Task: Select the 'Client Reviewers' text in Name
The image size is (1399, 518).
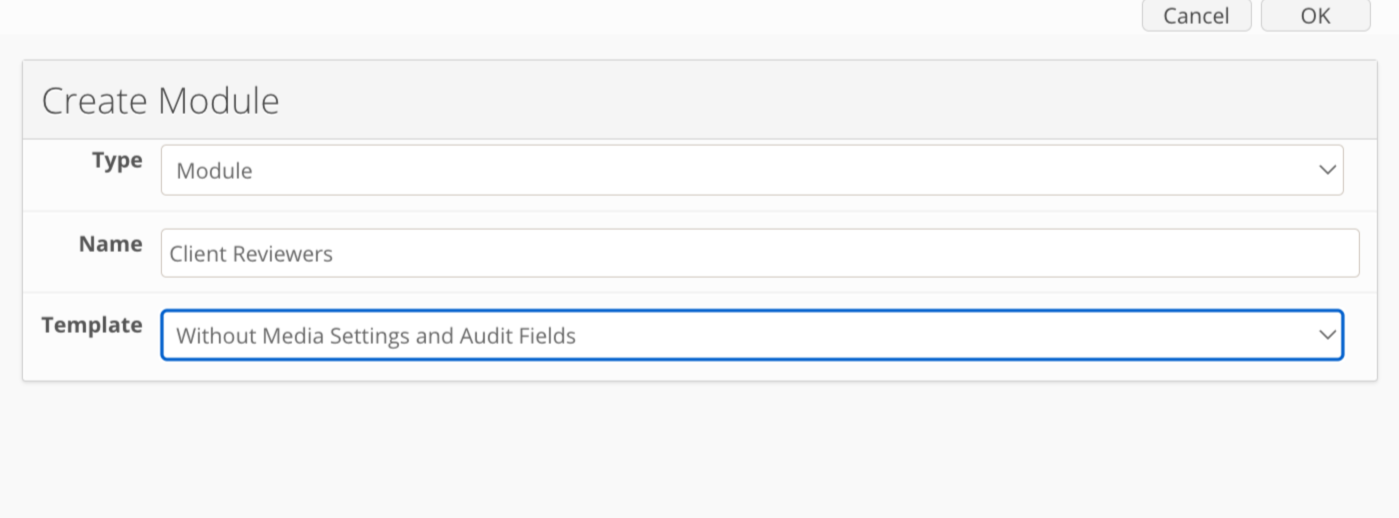Action: point(251,254)
